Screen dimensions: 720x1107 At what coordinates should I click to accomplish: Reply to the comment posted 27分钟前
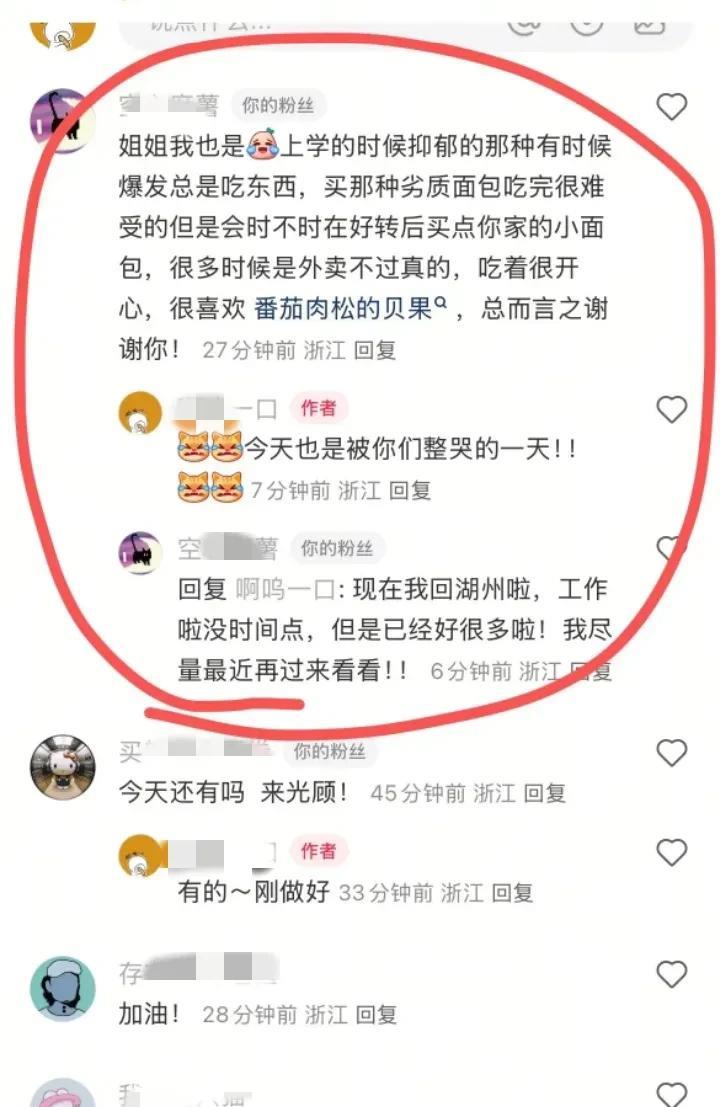pos(375,350)
